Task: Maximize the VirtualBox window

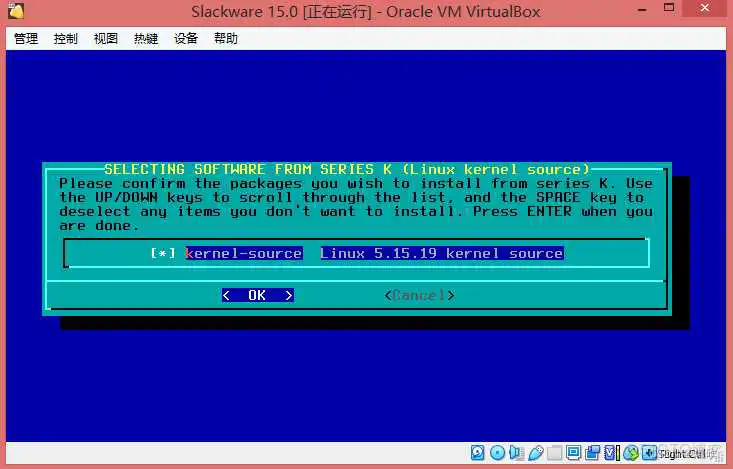Action: tap(669, 8)
